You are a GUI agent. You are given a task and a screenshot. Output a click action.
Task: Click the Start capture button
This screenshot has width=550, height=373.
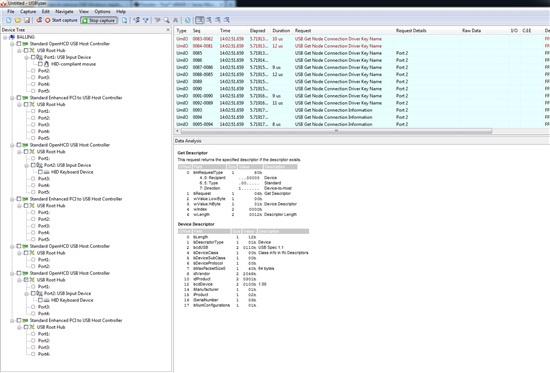coord(61,20)
